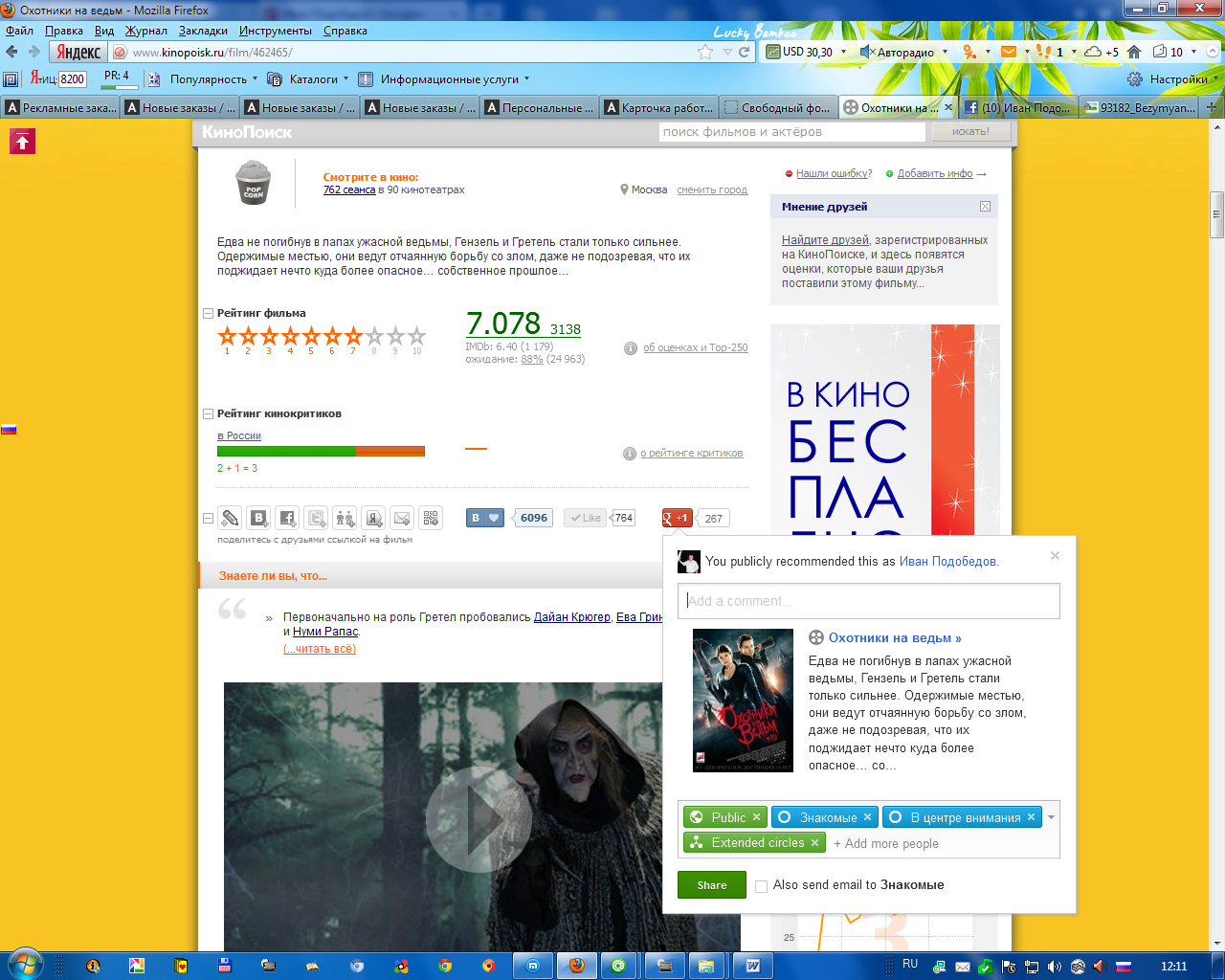Open the Windows Start button
This screenshot has width=1225, height=980.
coord(24,965)
